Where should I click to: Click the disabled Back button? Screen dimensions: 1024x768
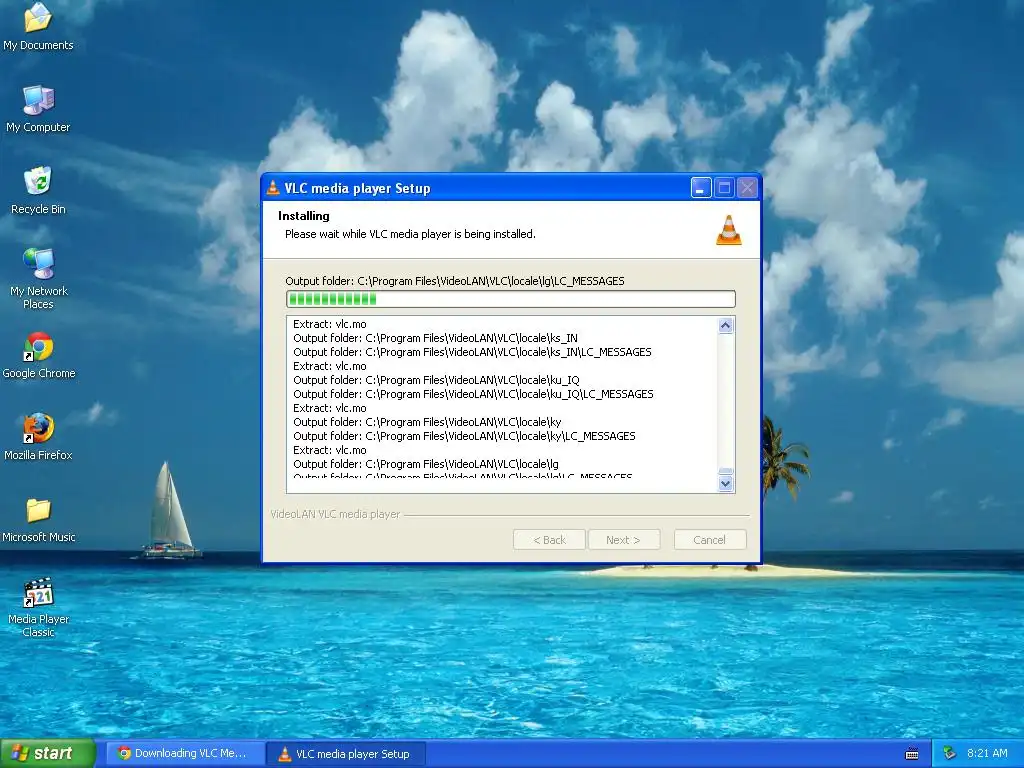click(x=549, y=540)
